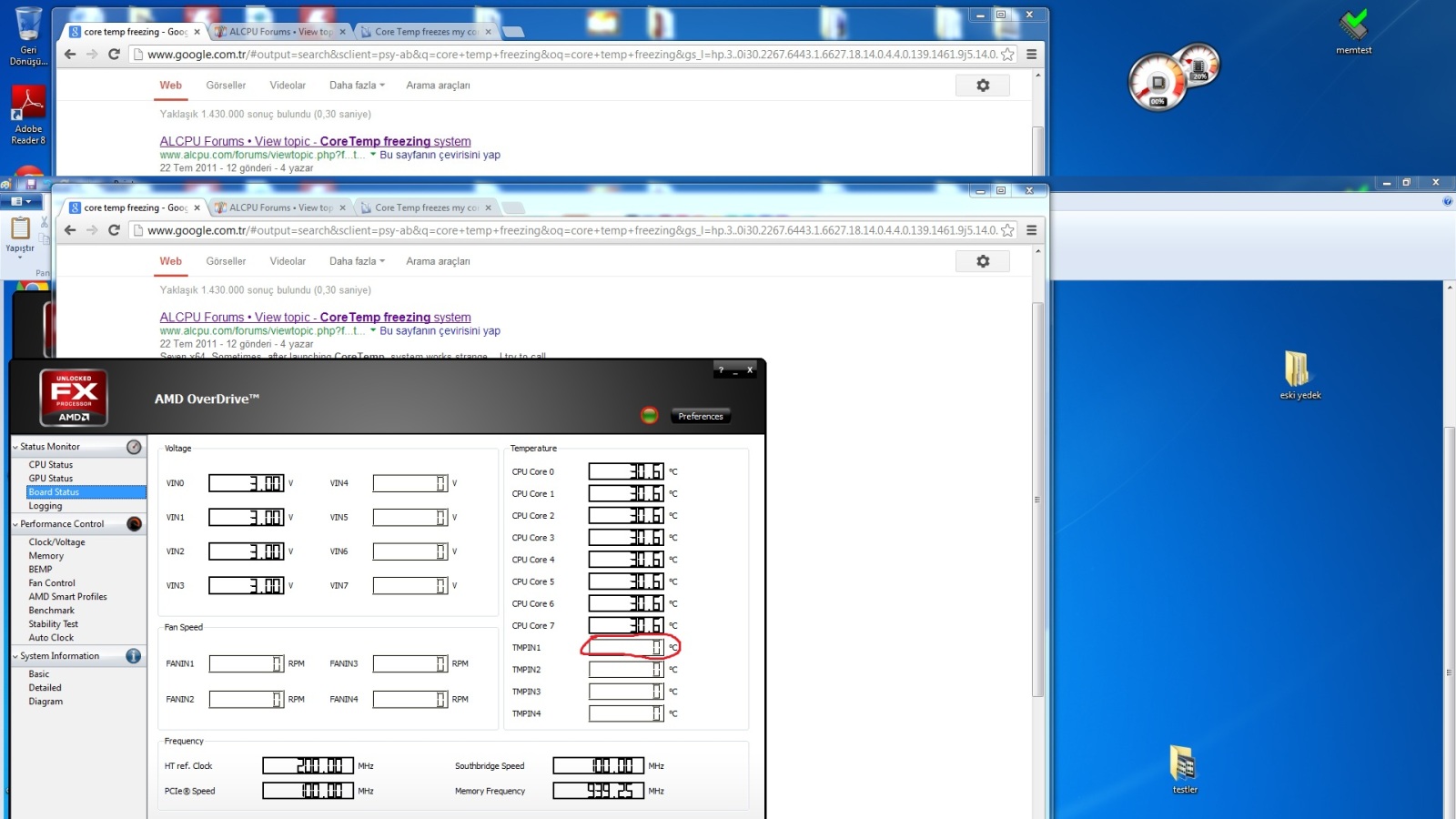
Task: Click vertical scrollbar in foreground Chrome window
Action: 1037,498
